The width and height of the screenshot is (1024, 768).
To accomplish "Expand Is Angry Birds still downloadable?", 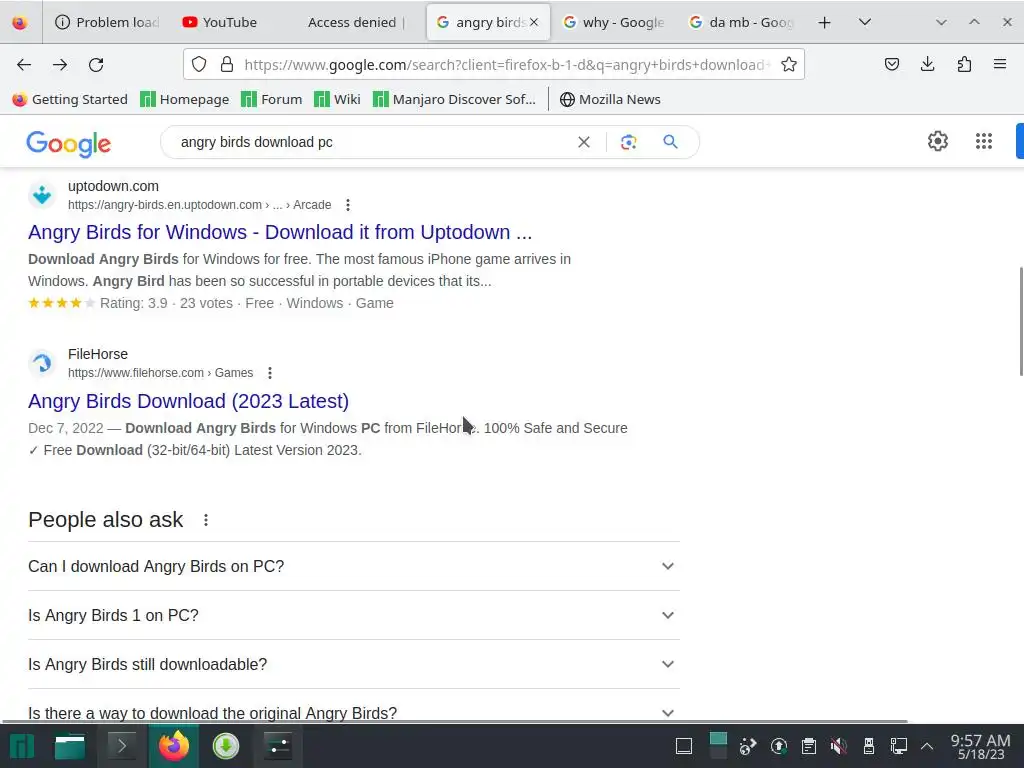I will coord(353,664).
